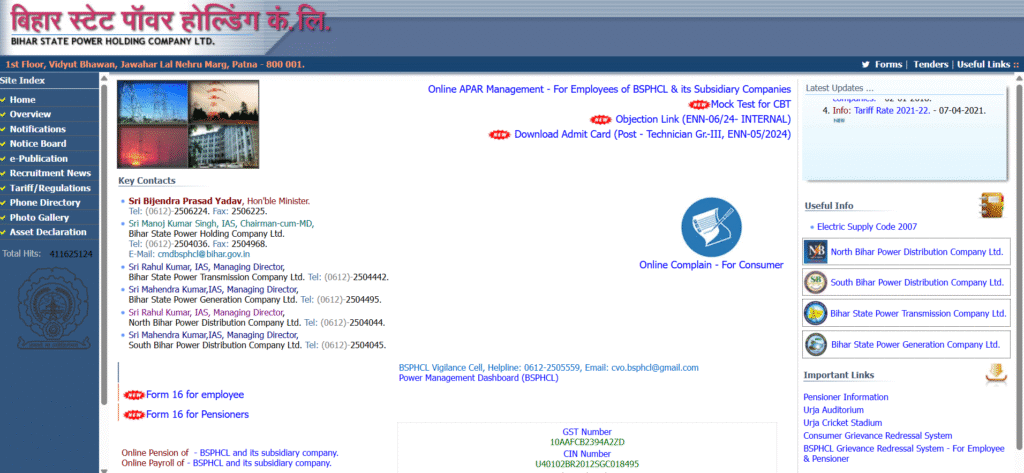The image size is (1024, 473).
Task: Open the Online Complain pen-and-paper icon
Action: pos(711,227)
